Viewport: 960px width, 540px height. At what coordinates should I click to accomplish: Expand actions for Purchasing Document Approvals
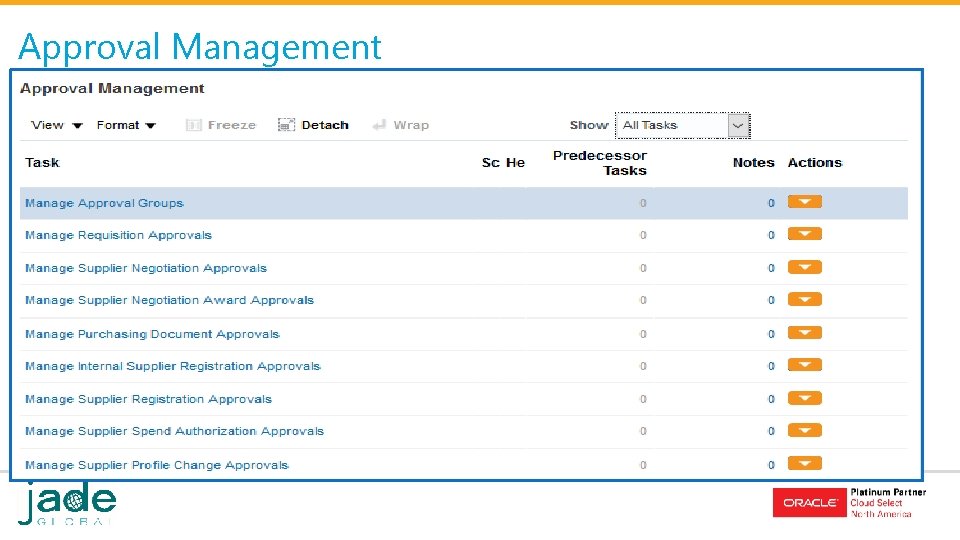point(804,333)
